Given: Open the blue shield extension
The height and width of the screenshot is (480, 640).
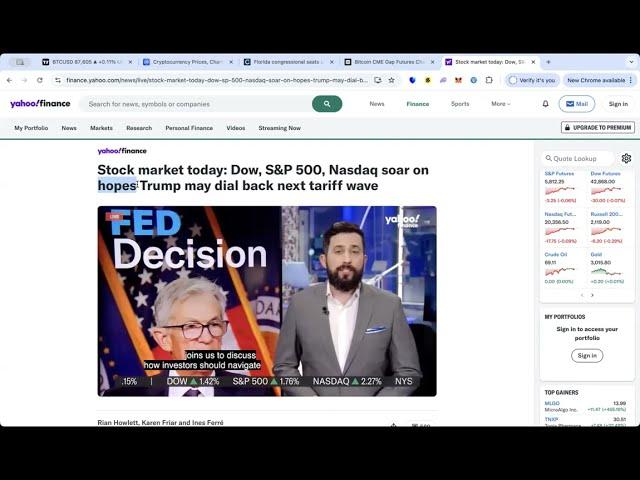Looking at the screenshot, I should pyautogui.click(x=412, y=80).
